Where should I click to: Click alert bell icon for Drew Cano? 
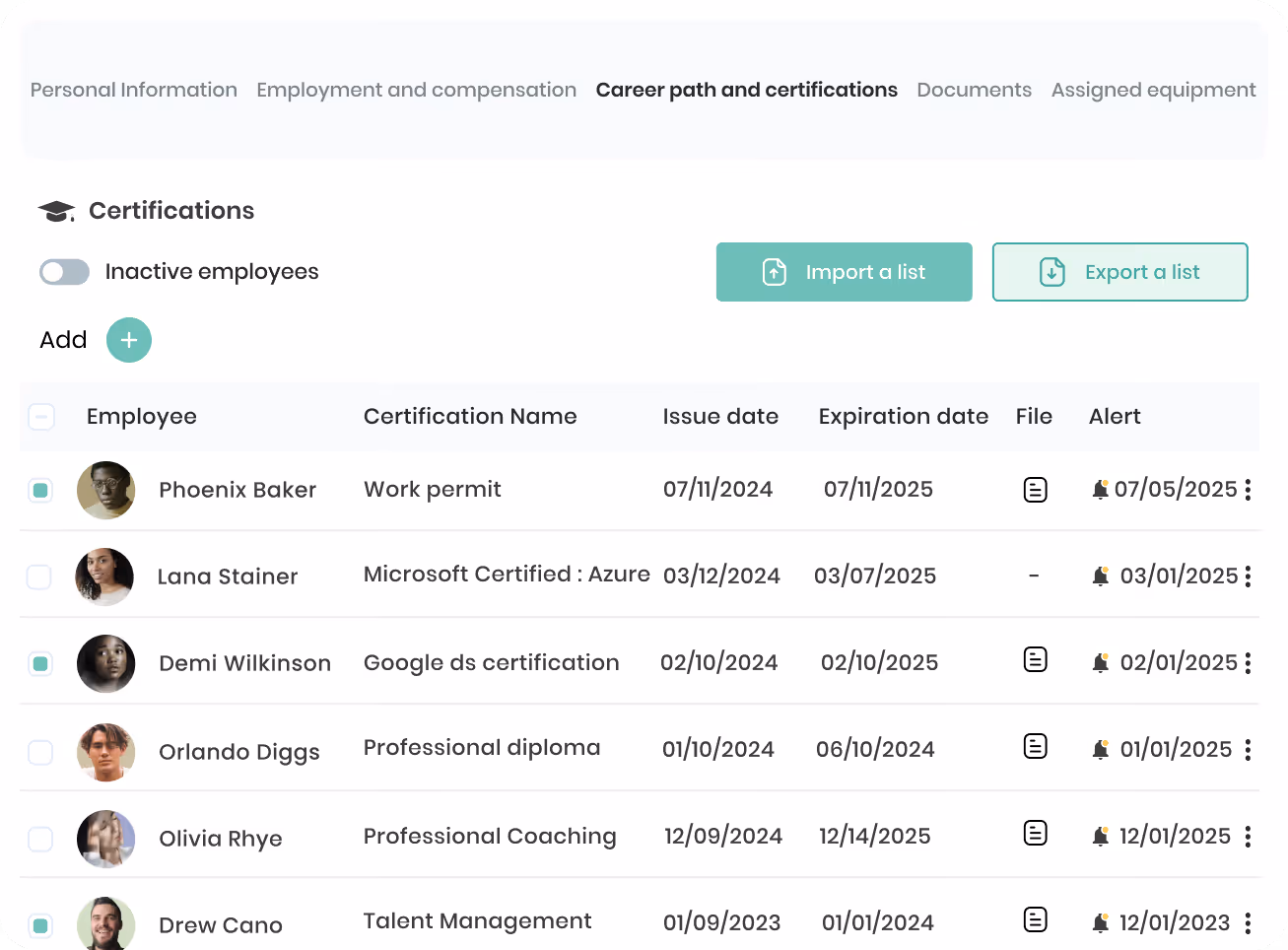[x=1101, y=922]
